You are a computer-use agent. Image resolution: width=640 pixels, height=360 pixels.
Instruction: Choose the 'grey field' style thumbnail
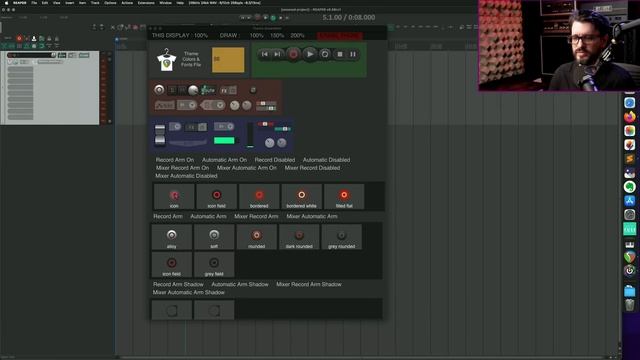click(x=214, y=264)
